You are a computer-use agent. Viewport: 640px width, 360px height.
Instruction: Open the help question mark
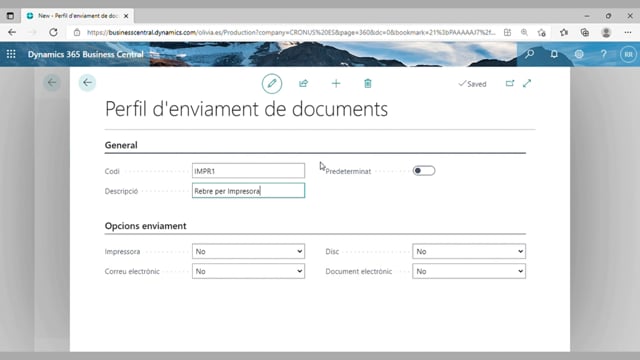tap(603, 54)
